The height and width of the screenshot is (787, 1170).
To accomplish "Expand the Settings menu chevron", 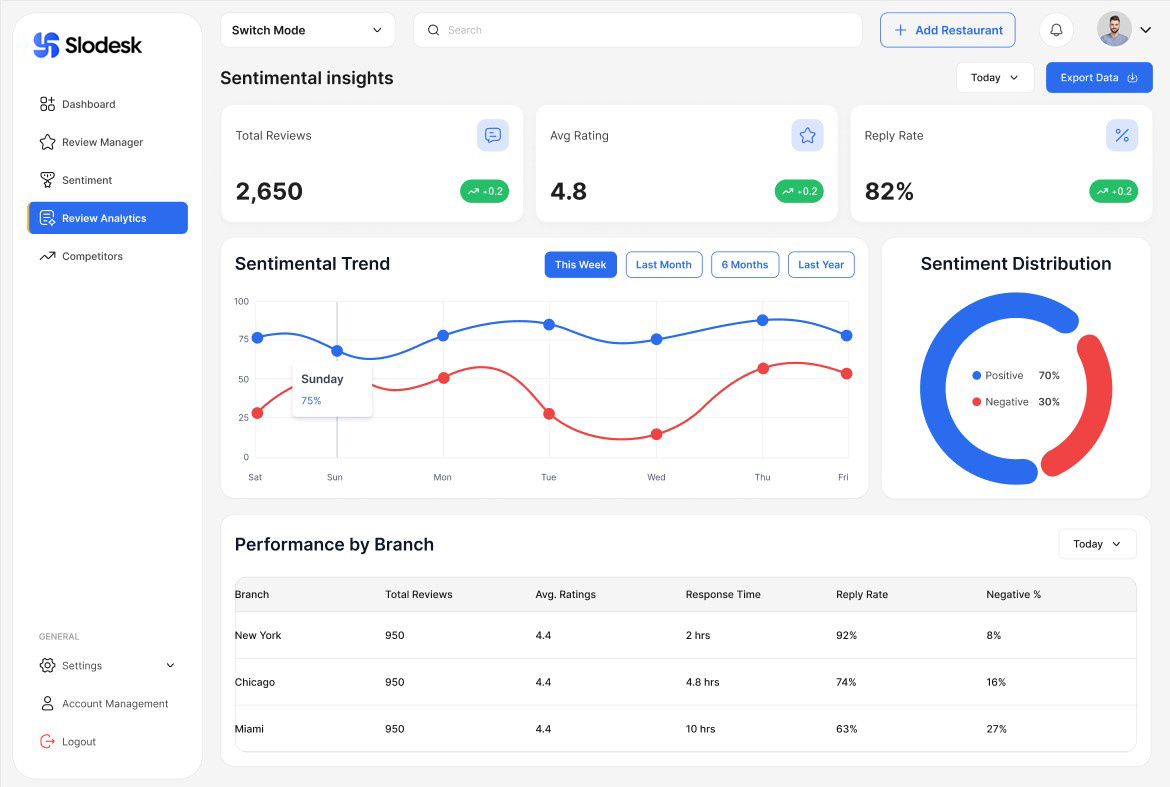I will coord(169,665).
